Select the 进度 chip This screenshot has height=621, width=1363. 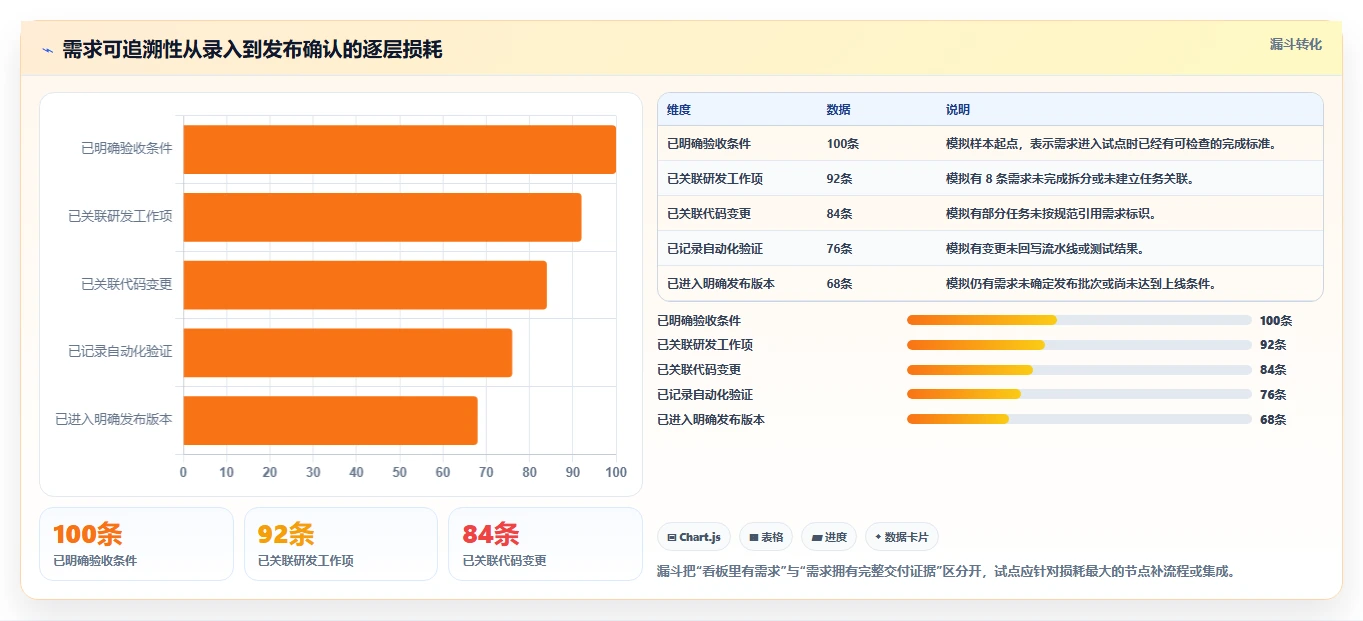point(829,537)
